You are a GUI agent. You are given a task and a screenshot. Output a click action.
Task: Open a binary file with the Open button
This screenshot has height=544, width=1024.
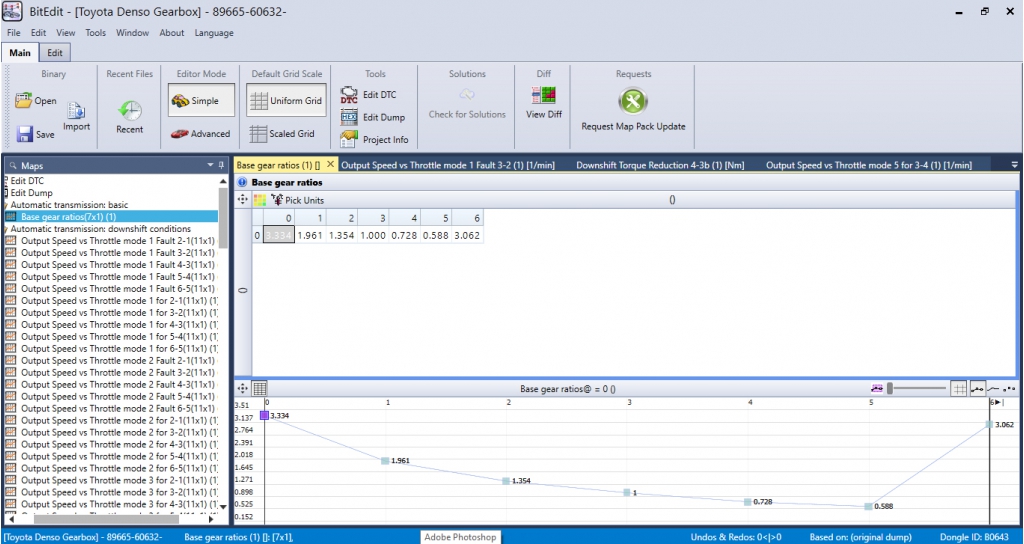[36, 101]
